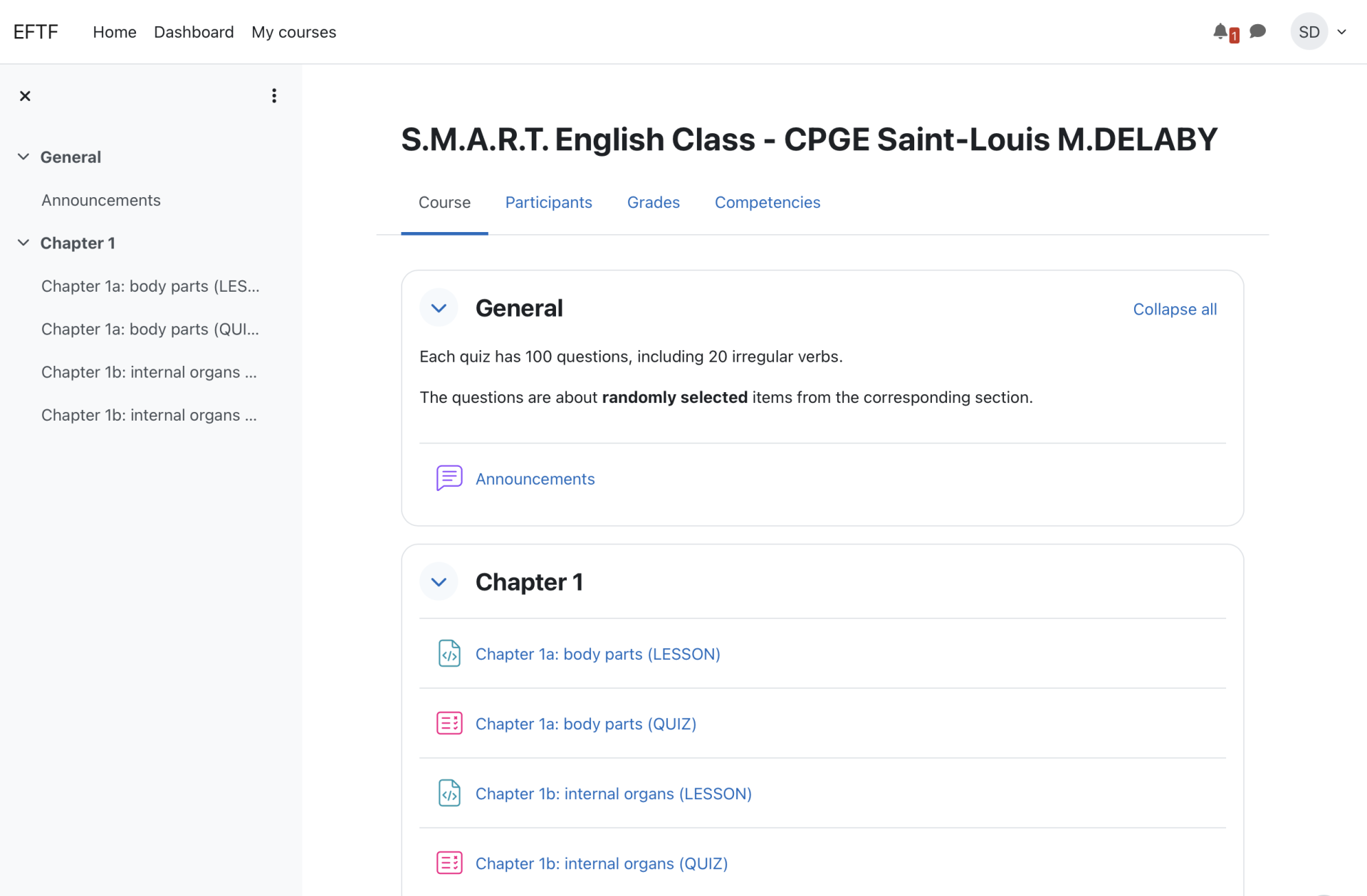This screenshot has height=896, width=1367.
Task: Click the SD user avatar
Action: (x=1309, y=32)
